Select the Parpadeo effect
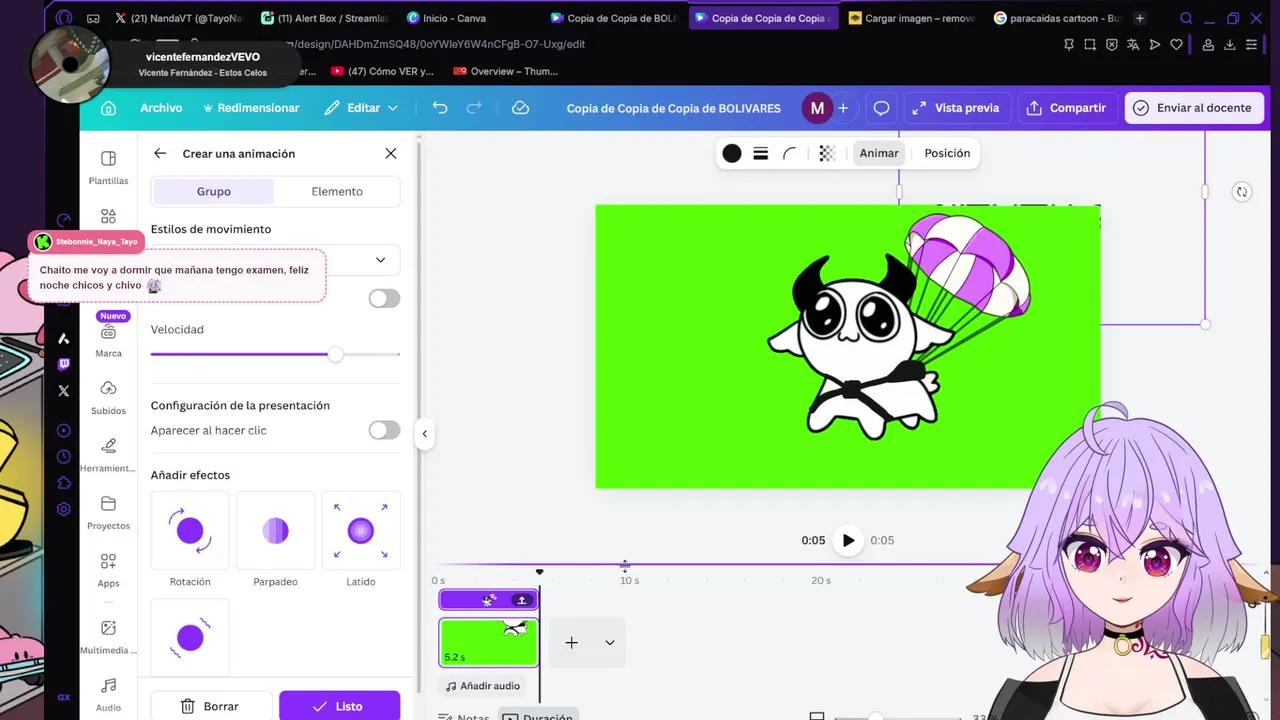This screenshot has height=720, width=1280. click(275, 531)
